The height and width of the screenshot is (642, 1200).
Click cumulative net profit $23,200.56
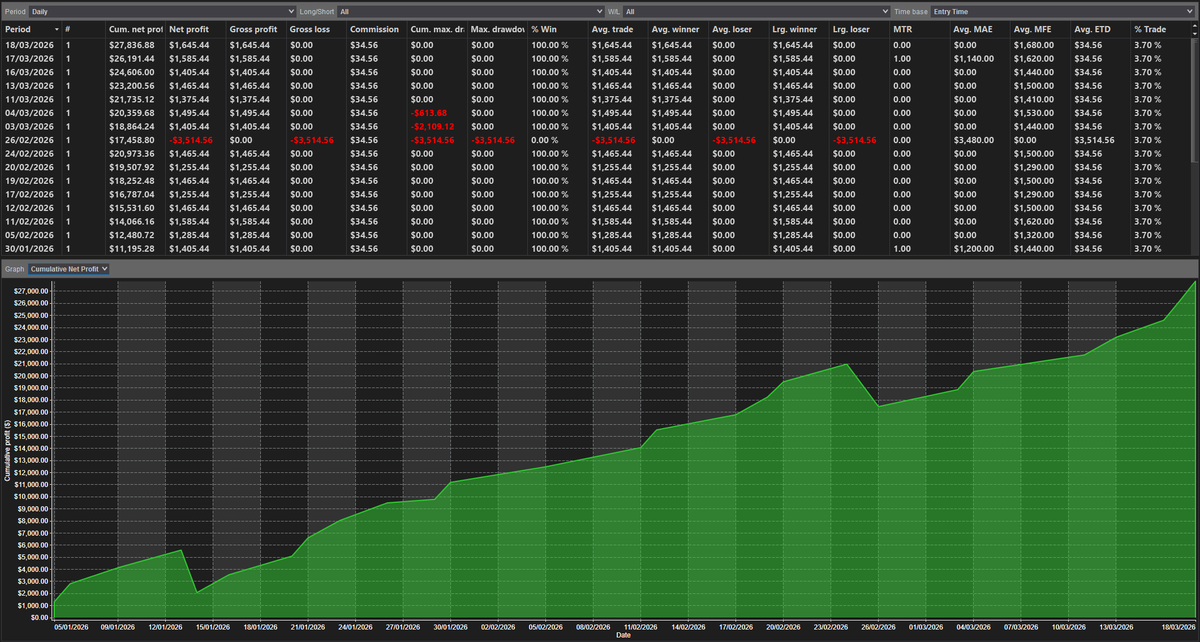click(132, 86)
